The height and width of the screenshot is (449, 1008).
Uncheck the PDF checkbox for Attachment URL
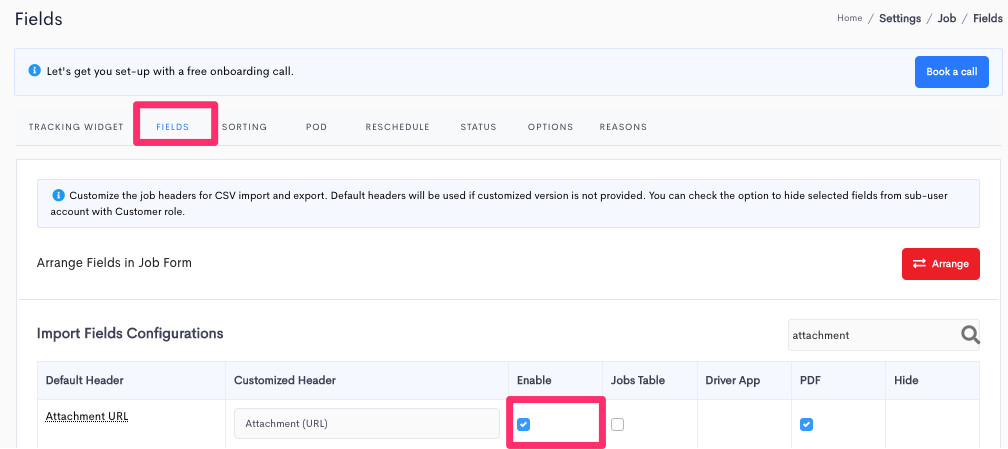click(806, 424)
